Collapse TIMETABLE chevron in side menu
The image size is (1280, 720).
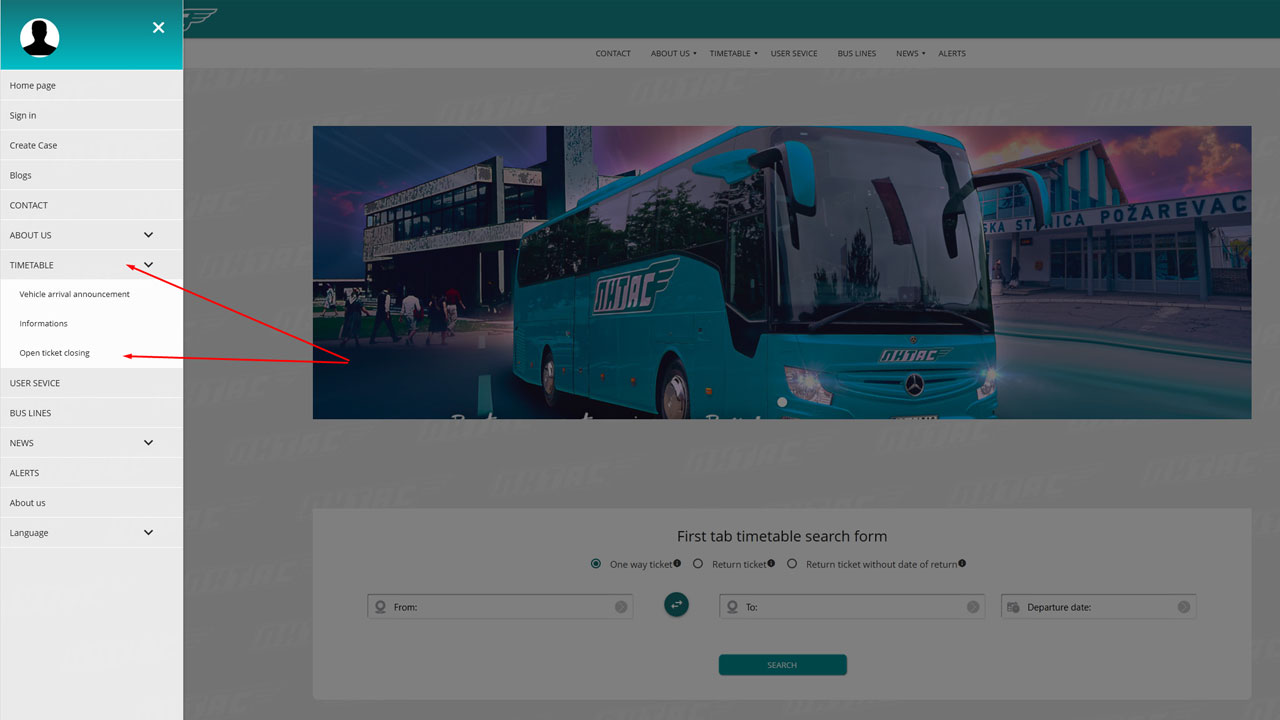148,265
